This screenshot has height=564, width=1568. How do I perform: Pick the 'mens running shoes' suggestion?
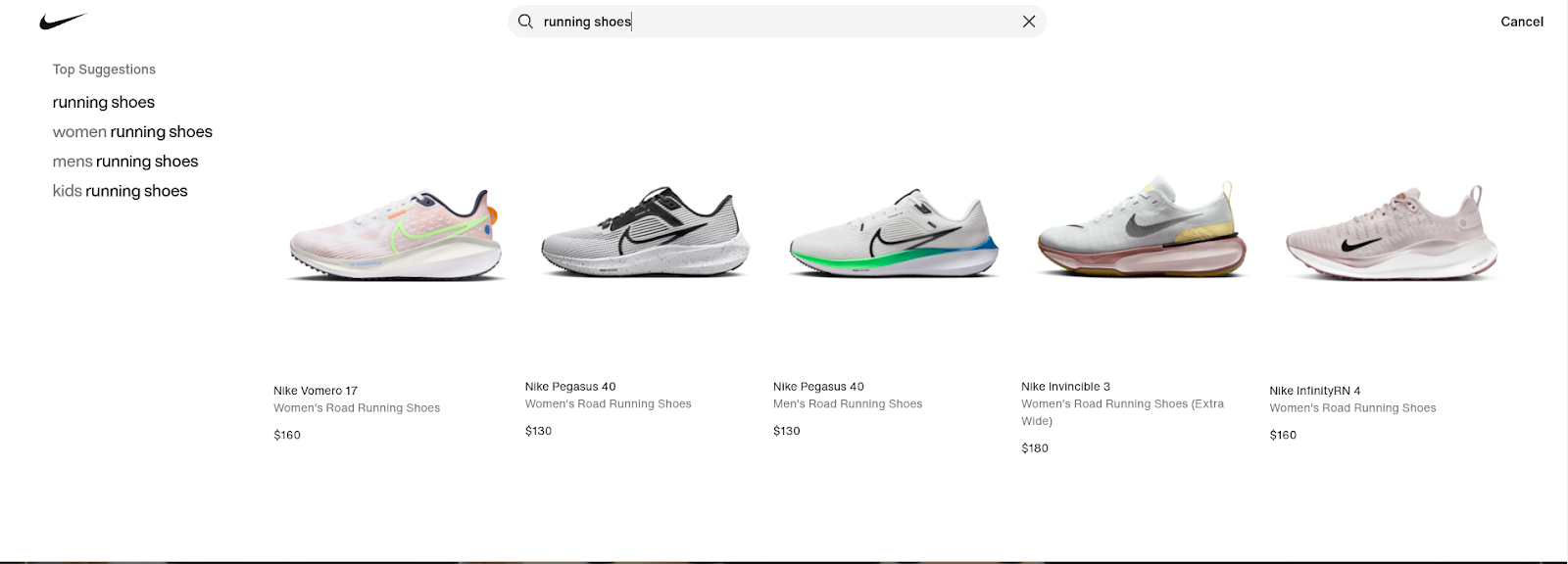click(125, 162)
